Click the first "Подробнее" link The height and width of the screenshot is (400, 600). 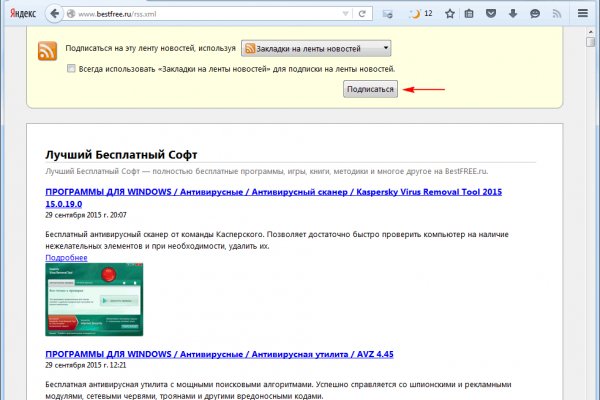click(66, 258)
